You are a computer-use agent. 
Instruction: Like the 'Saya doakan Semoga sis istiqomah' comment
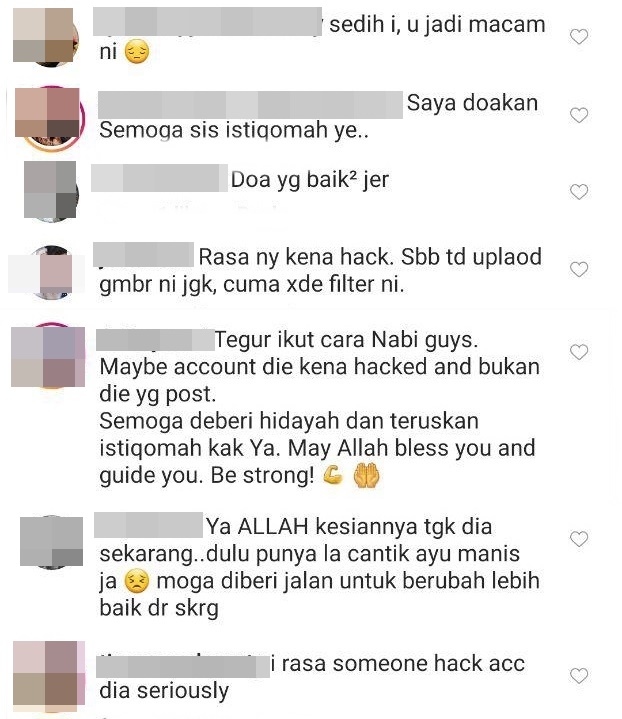pyautogui.click(x=579, y=115)
